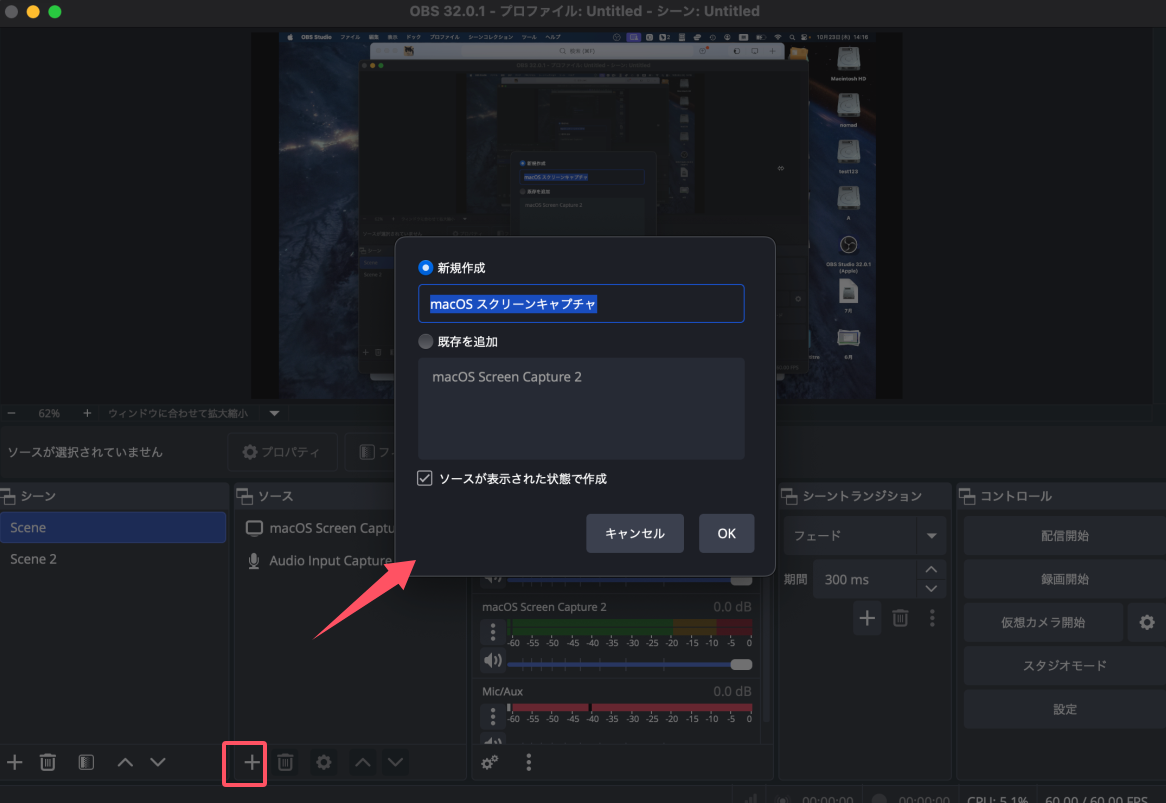
Task: Open advanced audio properties gears icon
Action: click(489, 762)
